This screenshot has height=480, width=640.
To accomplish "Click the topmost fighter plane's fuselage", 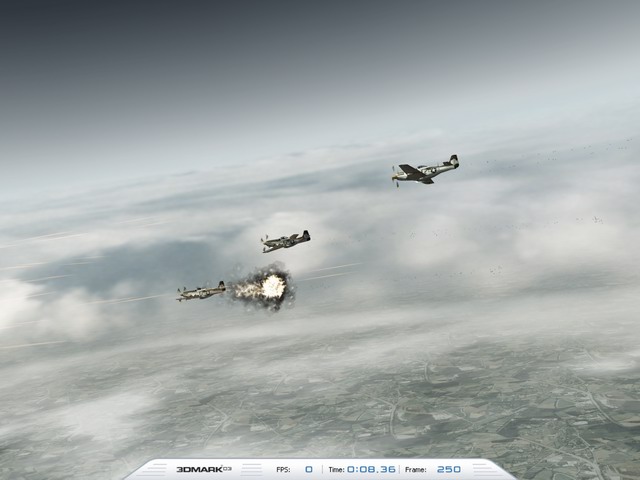I will click(425, 172).
